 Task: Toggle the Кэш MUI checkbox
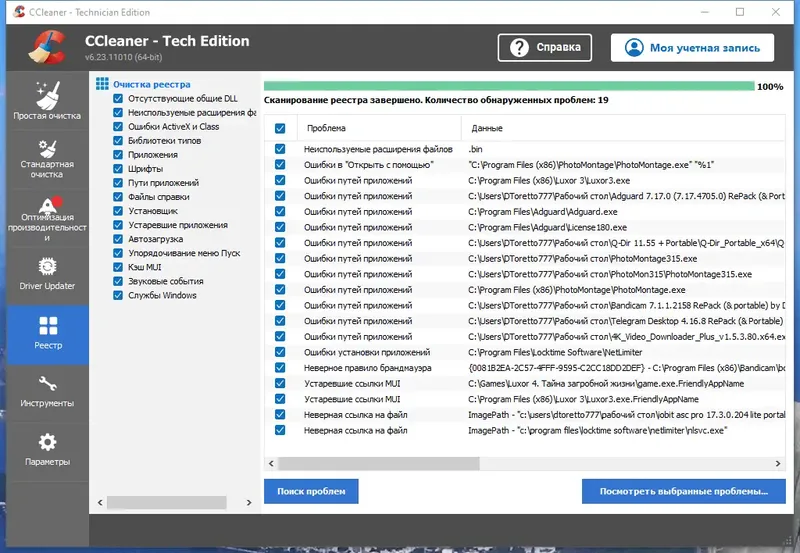point(118,267)
